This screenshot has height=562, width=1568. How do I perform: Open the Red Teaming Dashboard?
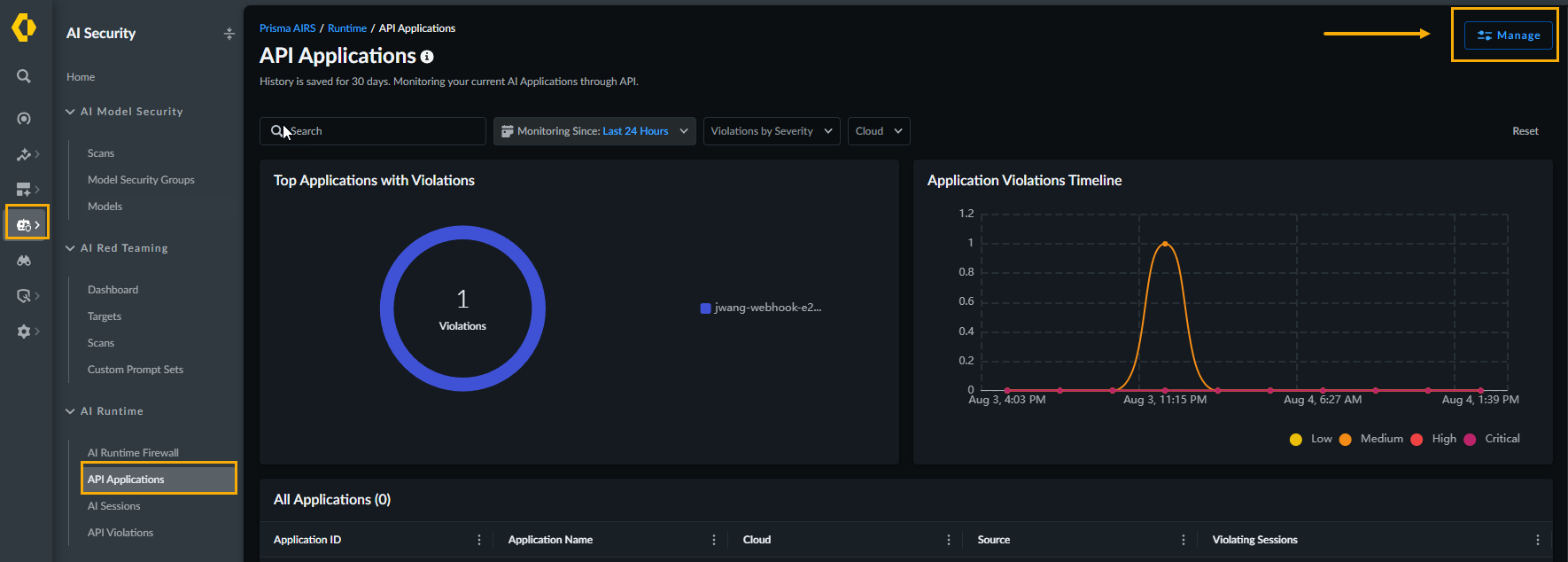point(113,290)
